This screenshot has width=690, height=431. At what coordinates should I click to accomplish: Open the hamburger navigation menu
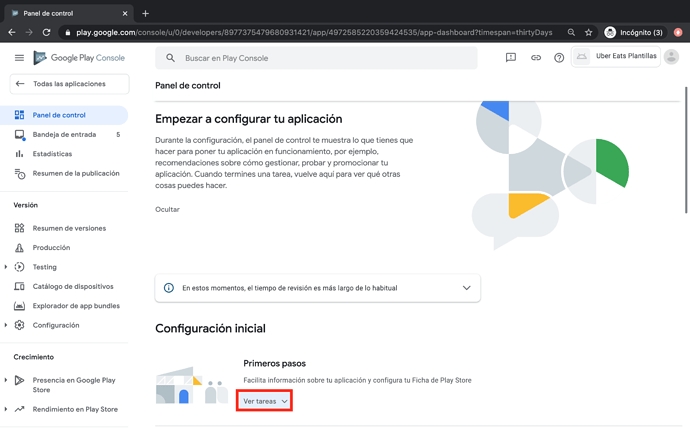tap(19, 58)
